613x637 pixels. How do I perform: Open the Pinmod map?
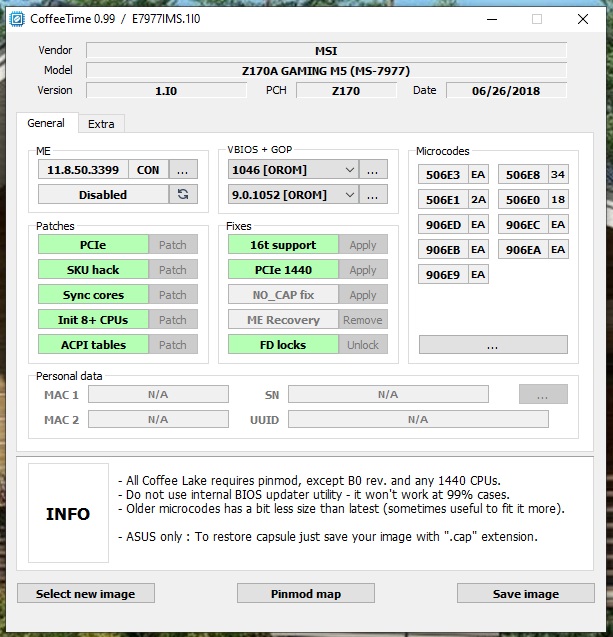point(305,594)
